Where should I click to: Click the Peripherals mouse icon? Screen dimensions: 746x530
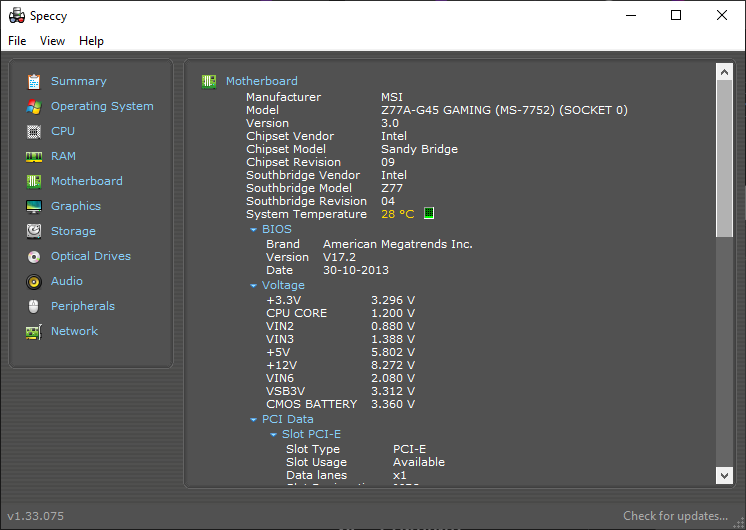34,306
